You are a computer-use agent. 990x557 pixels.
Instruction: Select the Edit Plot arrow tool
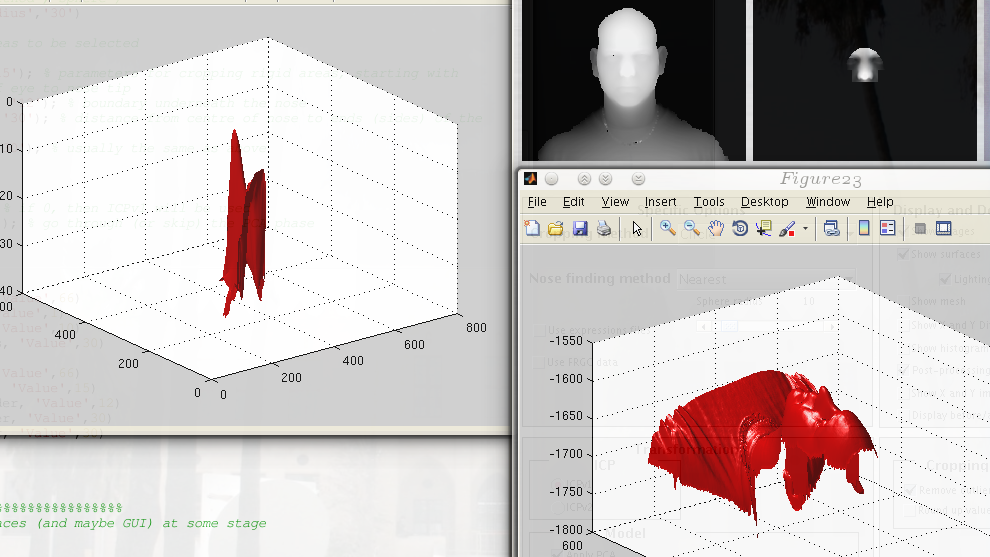636,229
